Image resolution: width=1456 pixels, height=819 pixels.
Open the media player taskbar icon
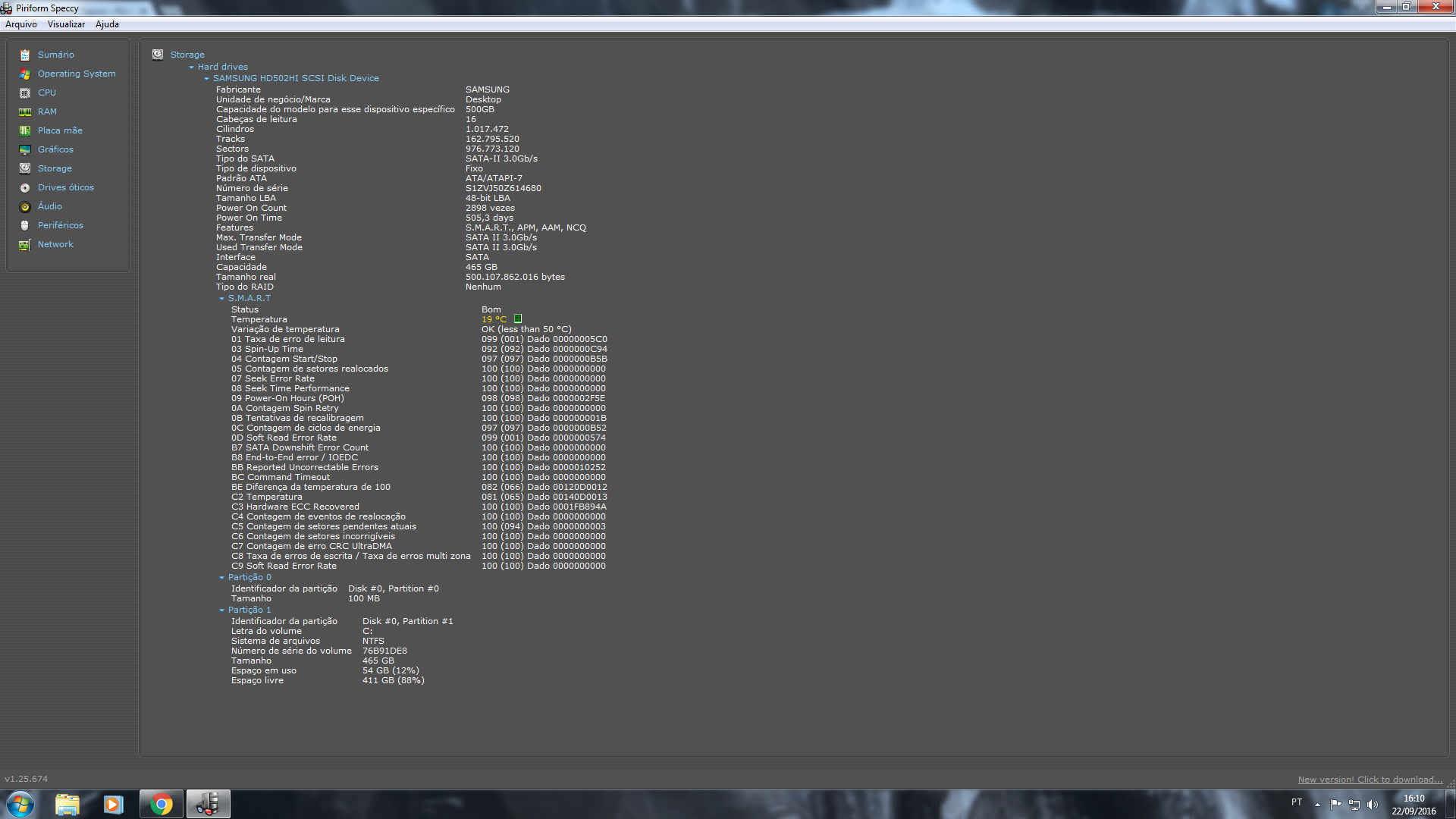click(x=114, y=804)
